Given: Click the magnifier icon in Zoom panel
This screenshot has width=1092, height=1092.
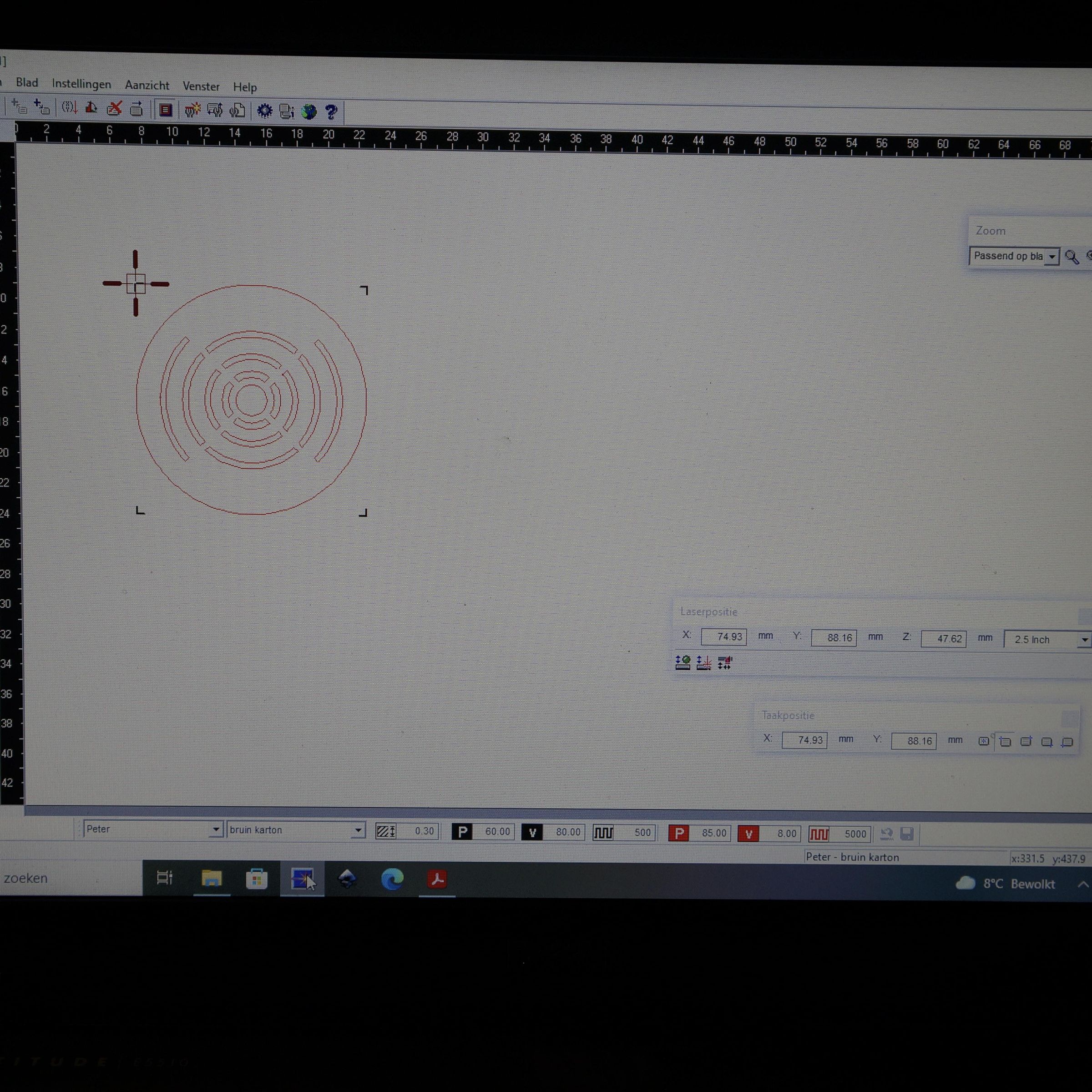Looking at the screenshot, I should pyautogui.click(x=1071, y=257).
